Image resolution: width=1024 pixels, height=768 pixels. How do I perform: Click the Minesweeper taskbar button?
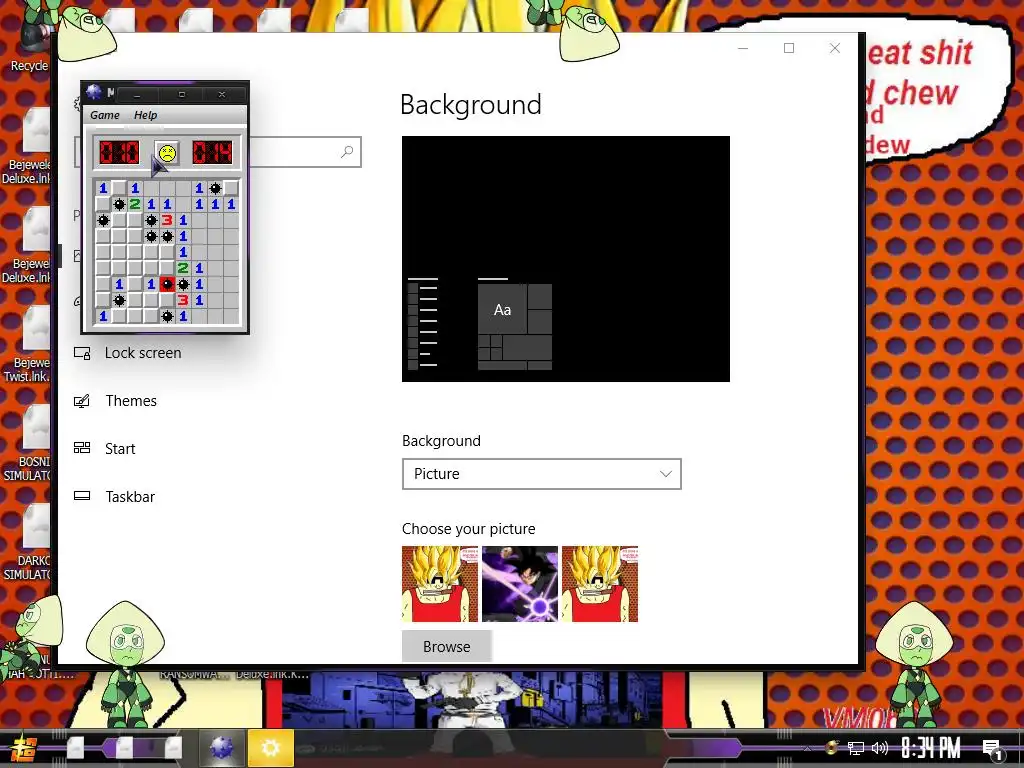pos(221,748)
